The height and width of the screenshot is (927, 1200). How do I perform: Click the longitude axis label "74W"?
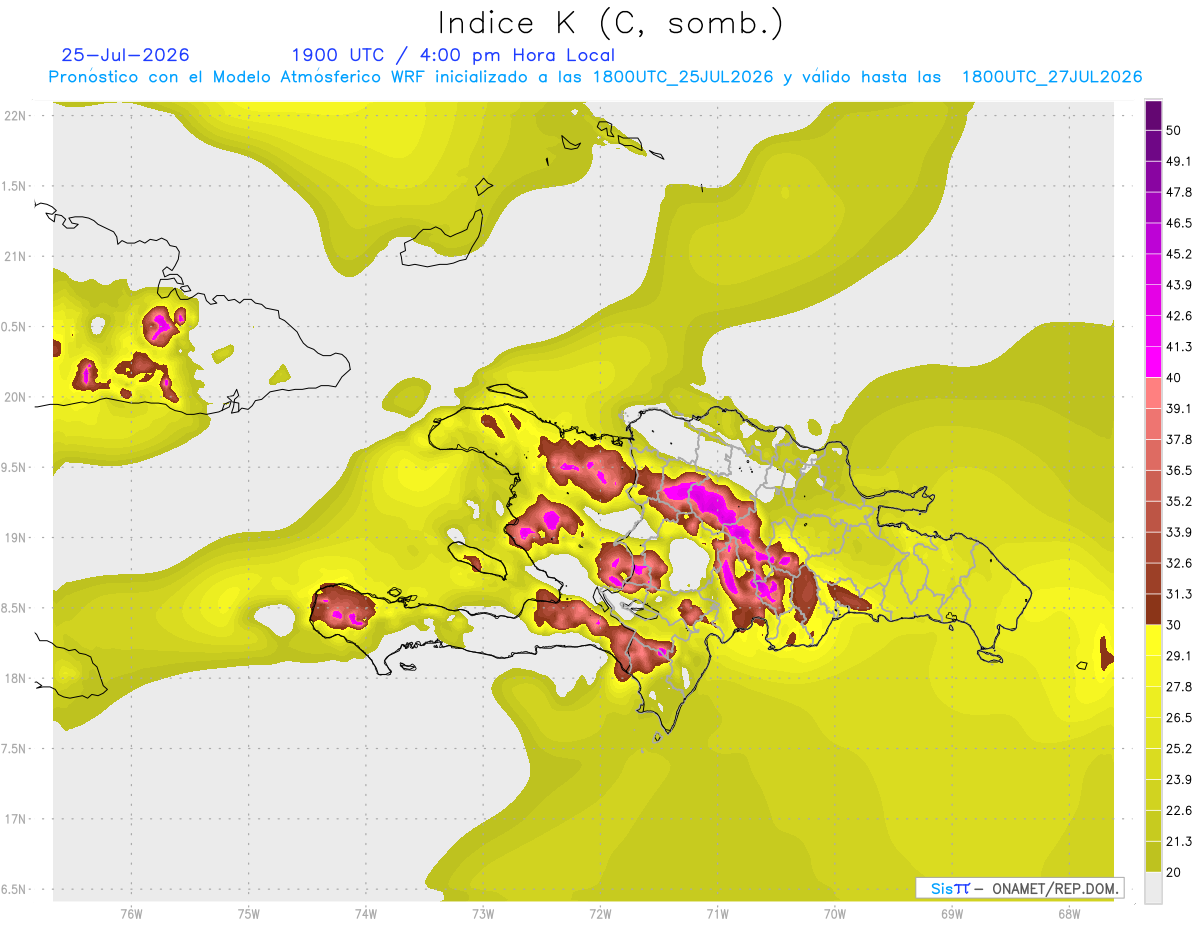[x=366, y=914]
